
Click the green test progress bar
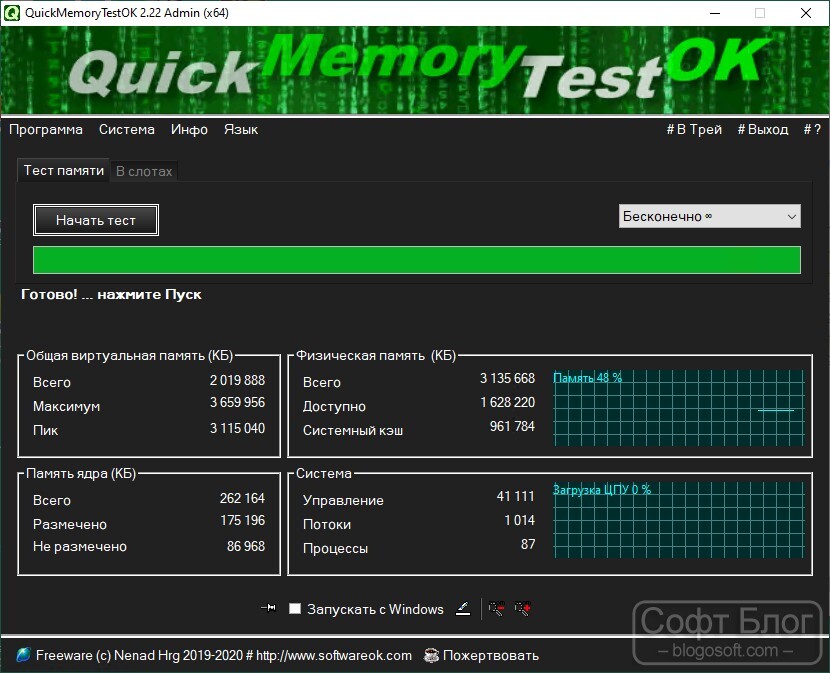417,260
